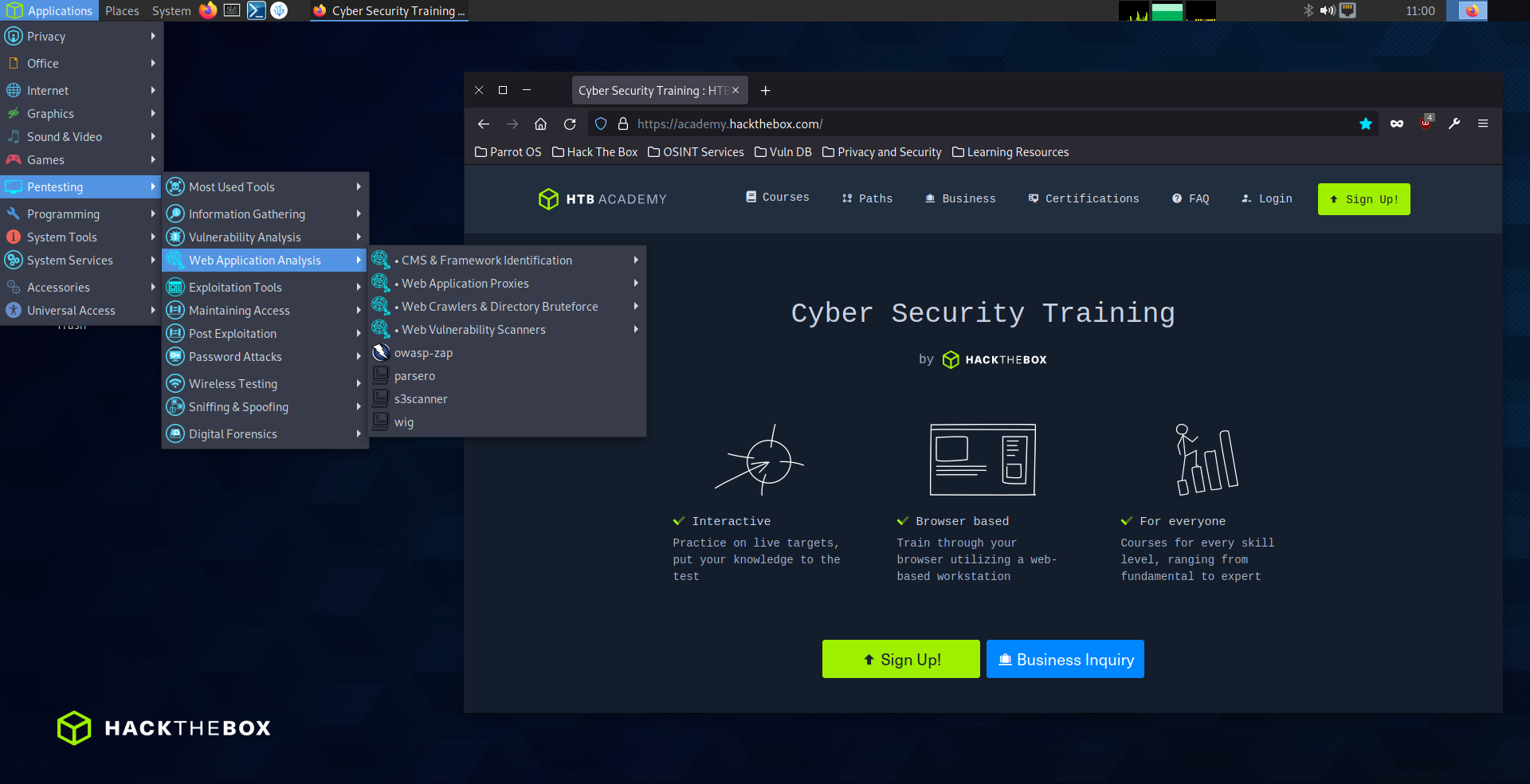Expand Information Gathering submenu
This screenshot has height=784, width=1530.
pyautogui.click(x=265, y=214)
